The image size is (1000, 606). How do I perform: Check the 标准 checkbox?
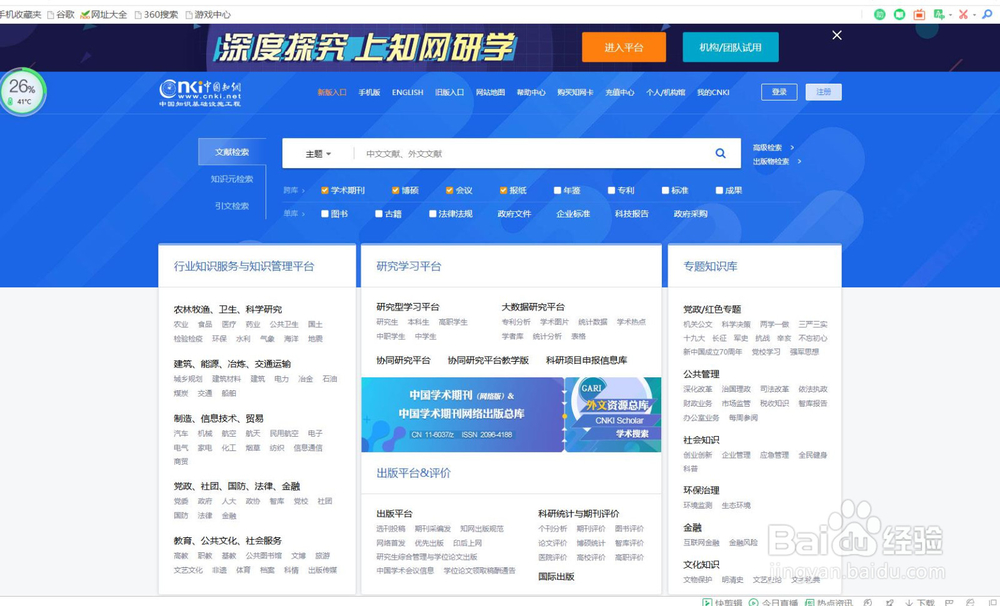(665, 190)
